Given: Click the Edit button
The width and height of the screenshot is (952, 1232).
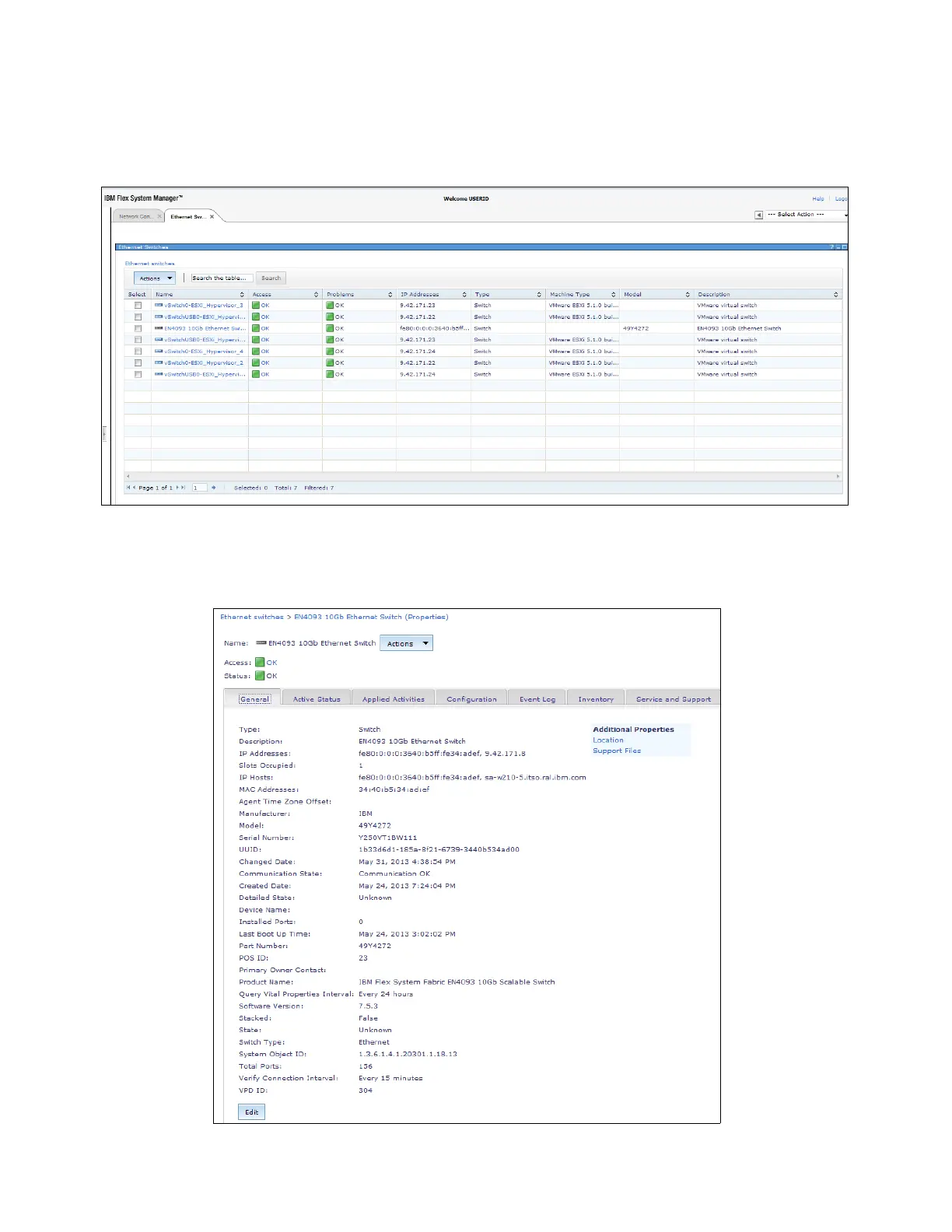Looking at the screenshot, I should (252, 1112).
